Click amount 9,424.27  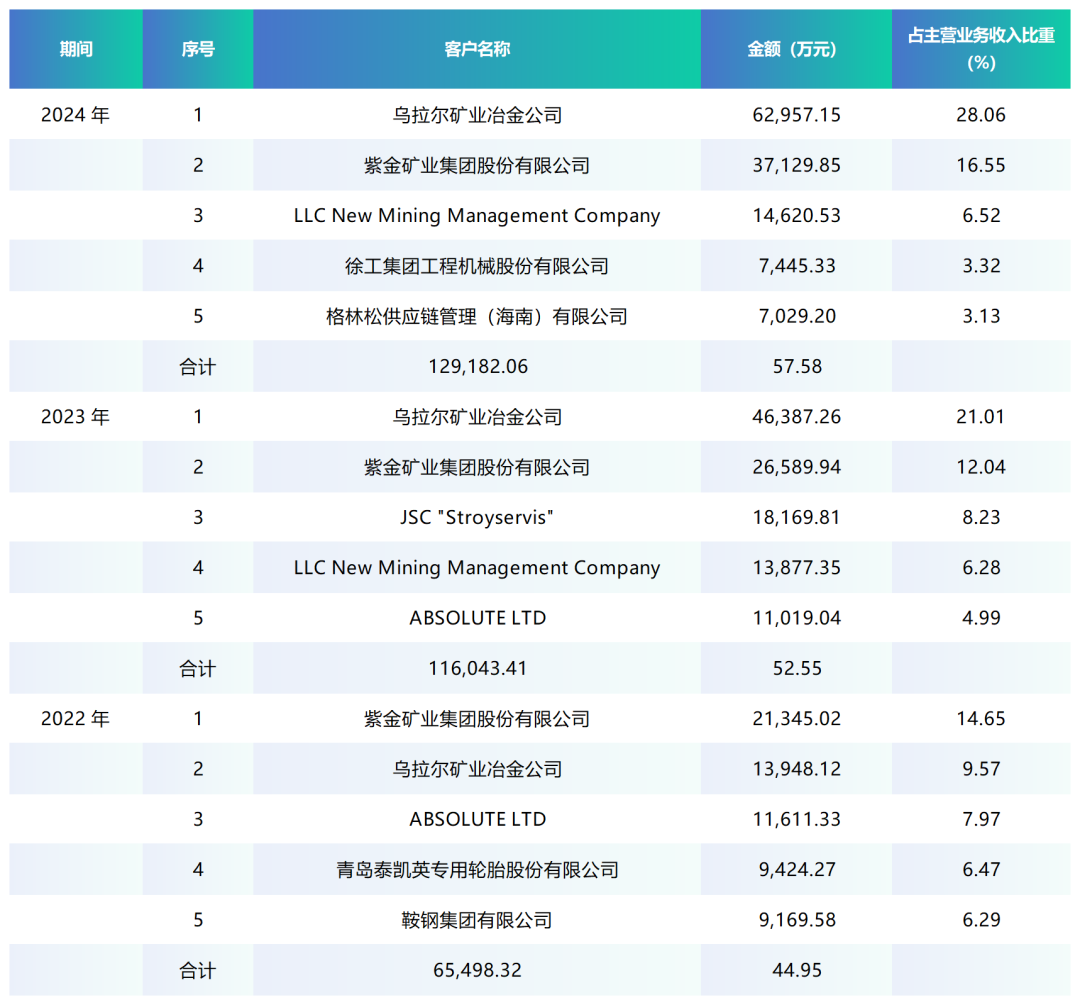(796, 869)
